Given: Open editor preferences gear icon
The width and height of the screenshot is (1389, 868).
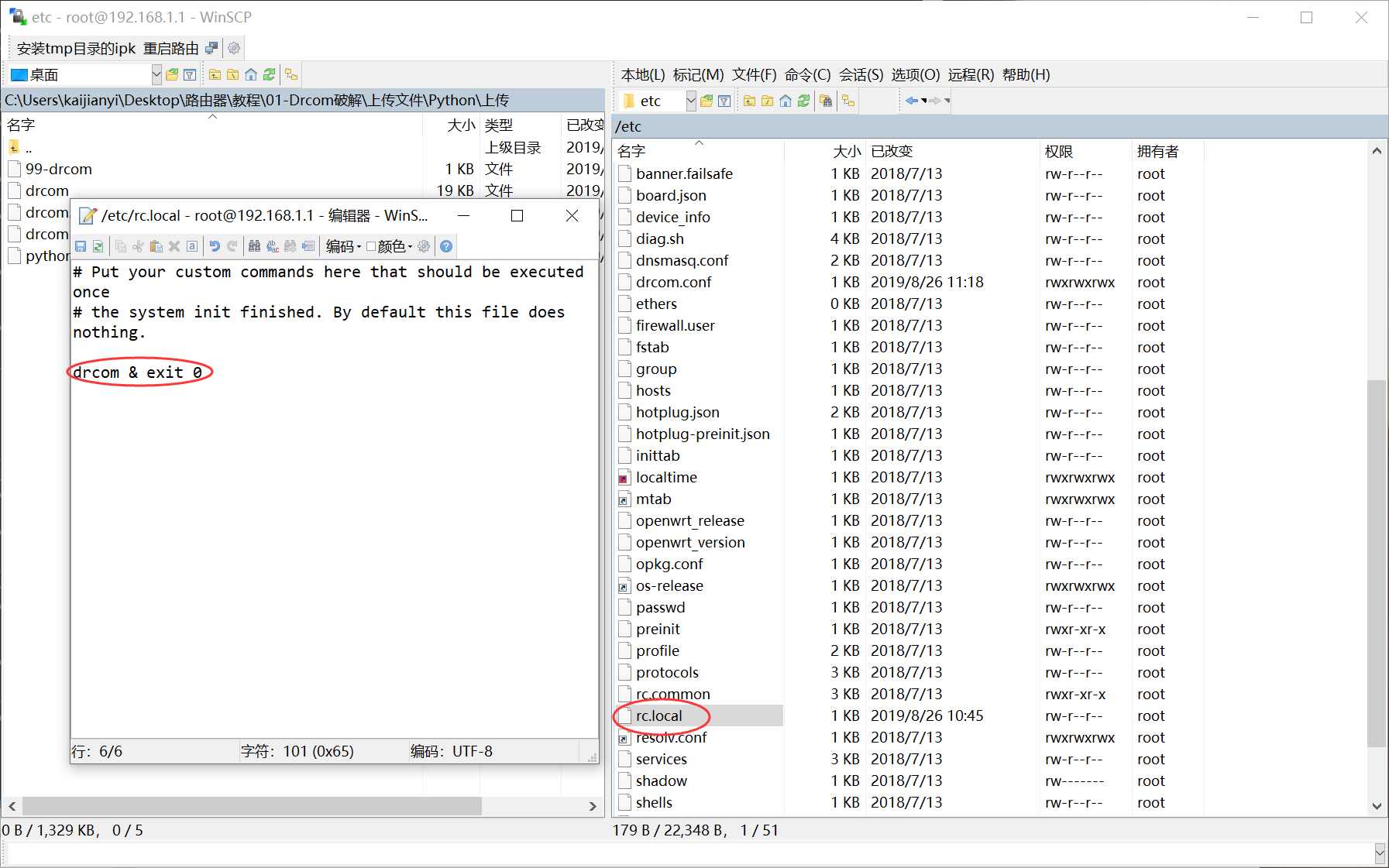Looking at the screenshot, I should pyautogui.click(x=424, y=246).
